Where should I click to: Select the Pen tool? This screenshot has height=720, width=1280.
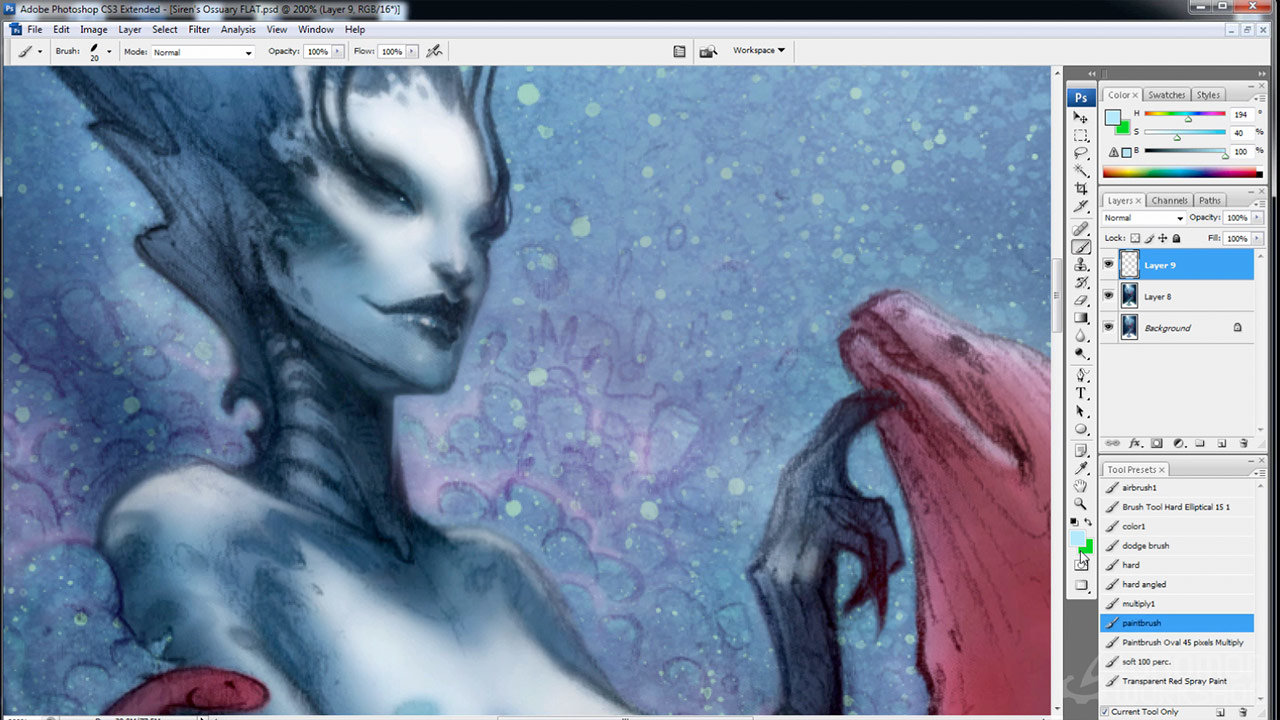coord(1081,376)
